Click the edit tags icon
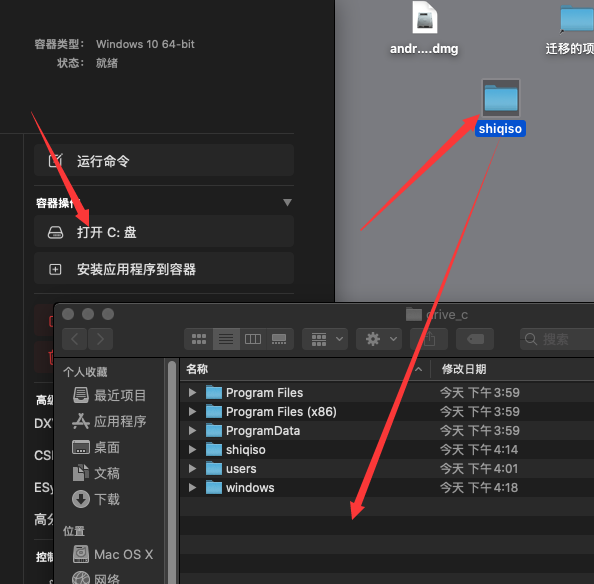Image resolution: width=594 pixels, height=584 pixels. (x=475, y=339)
